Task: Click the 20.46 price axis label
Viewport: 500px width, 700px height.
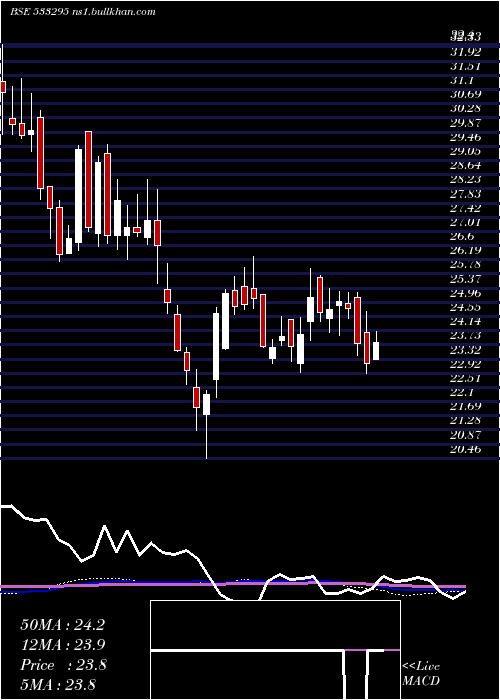Action: pyautogui.click(x=466, y=450)
